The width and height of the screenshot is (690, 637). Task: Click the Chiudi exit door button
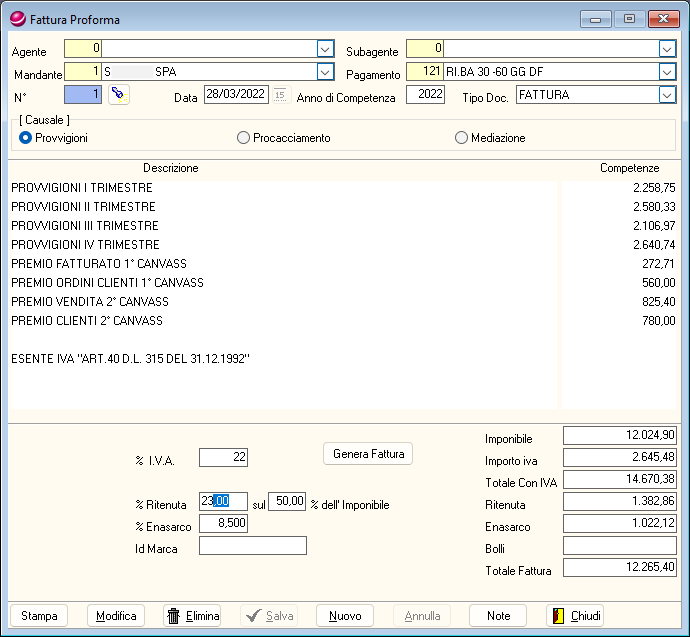(x=575, y=616)
